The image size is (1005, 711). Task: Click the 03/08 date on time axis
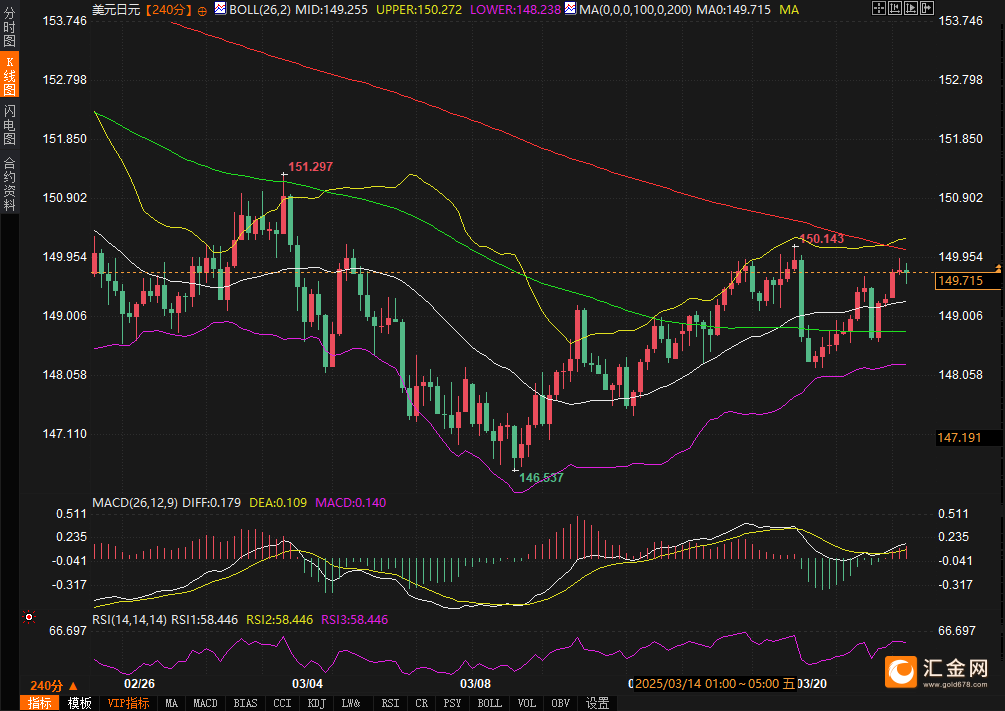[x=475, y=684]
